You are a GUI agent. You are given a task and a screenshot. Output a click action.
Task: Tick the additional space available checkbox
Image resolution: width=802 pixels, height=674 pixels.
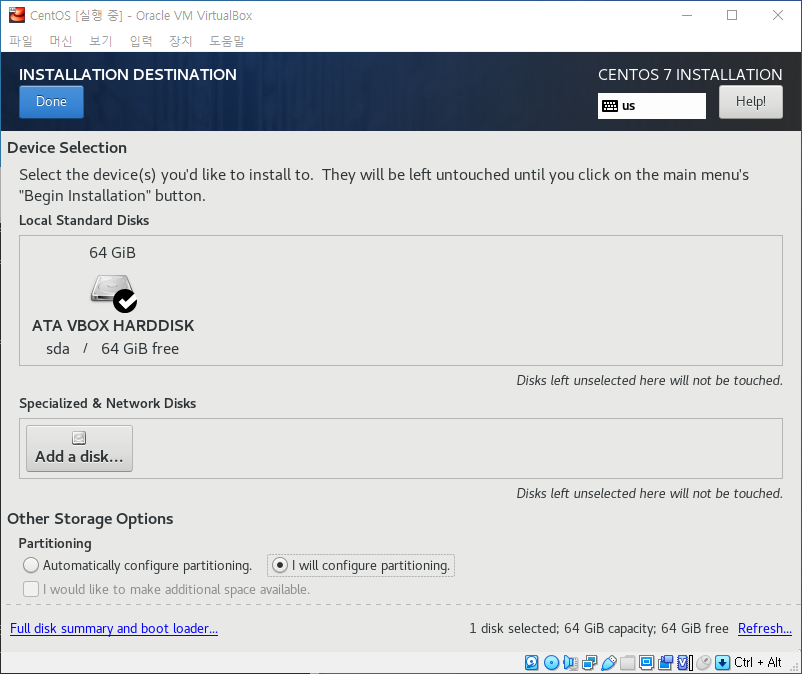(31, 589)
